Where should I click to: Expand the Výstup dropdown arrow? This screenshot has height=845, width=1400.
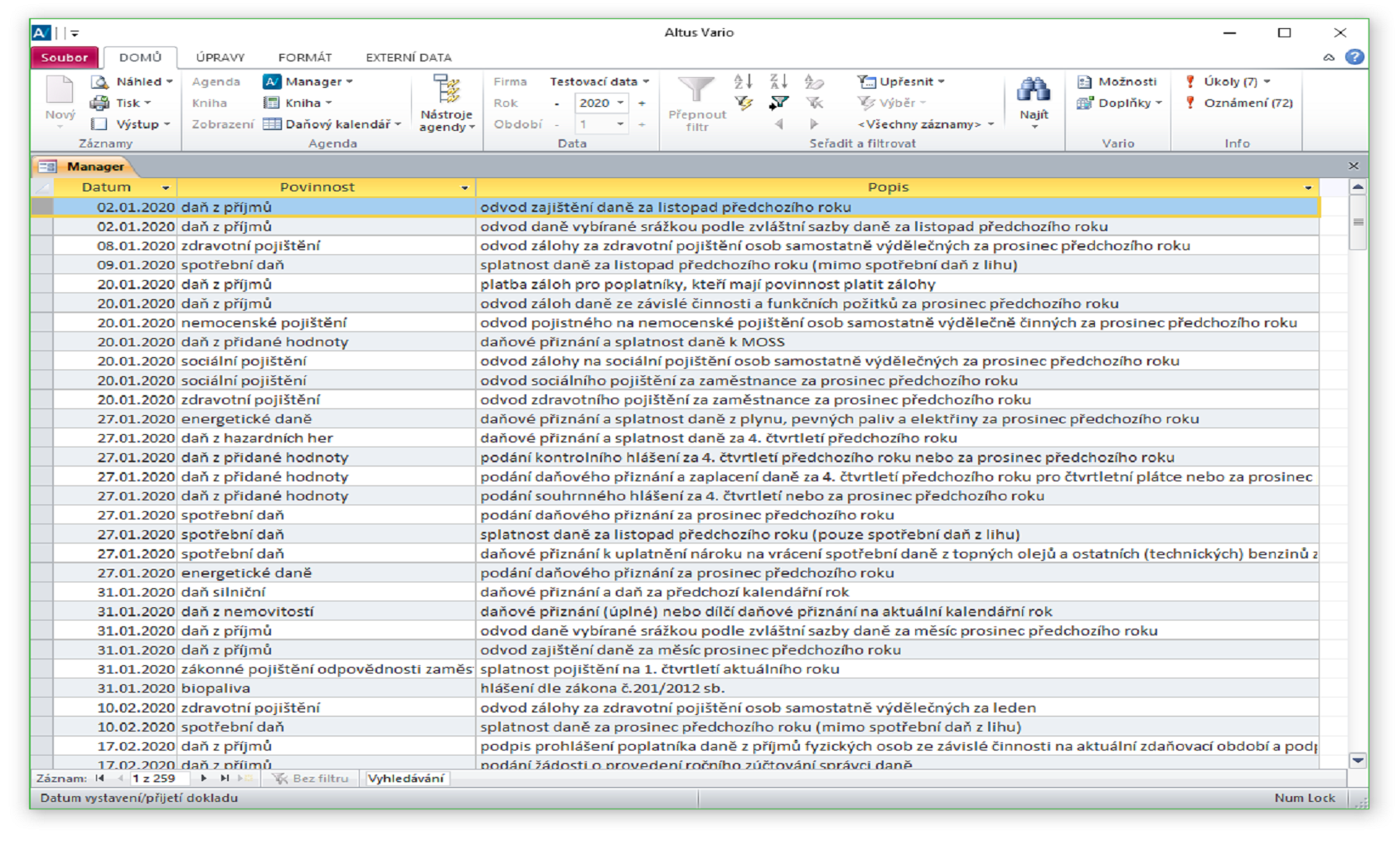[x=167, y=124]
